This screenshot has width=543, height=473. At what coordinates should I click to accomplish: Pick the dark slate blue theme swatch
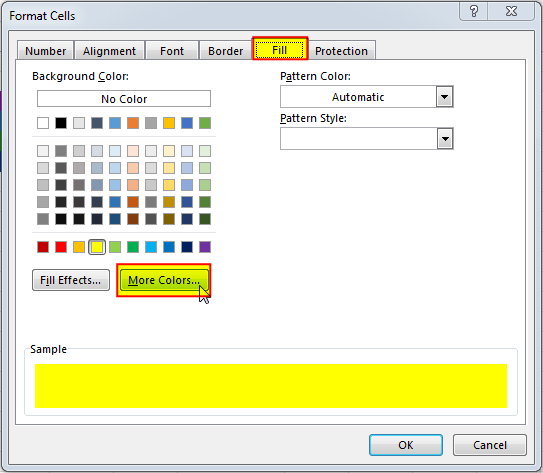(97, 123)
